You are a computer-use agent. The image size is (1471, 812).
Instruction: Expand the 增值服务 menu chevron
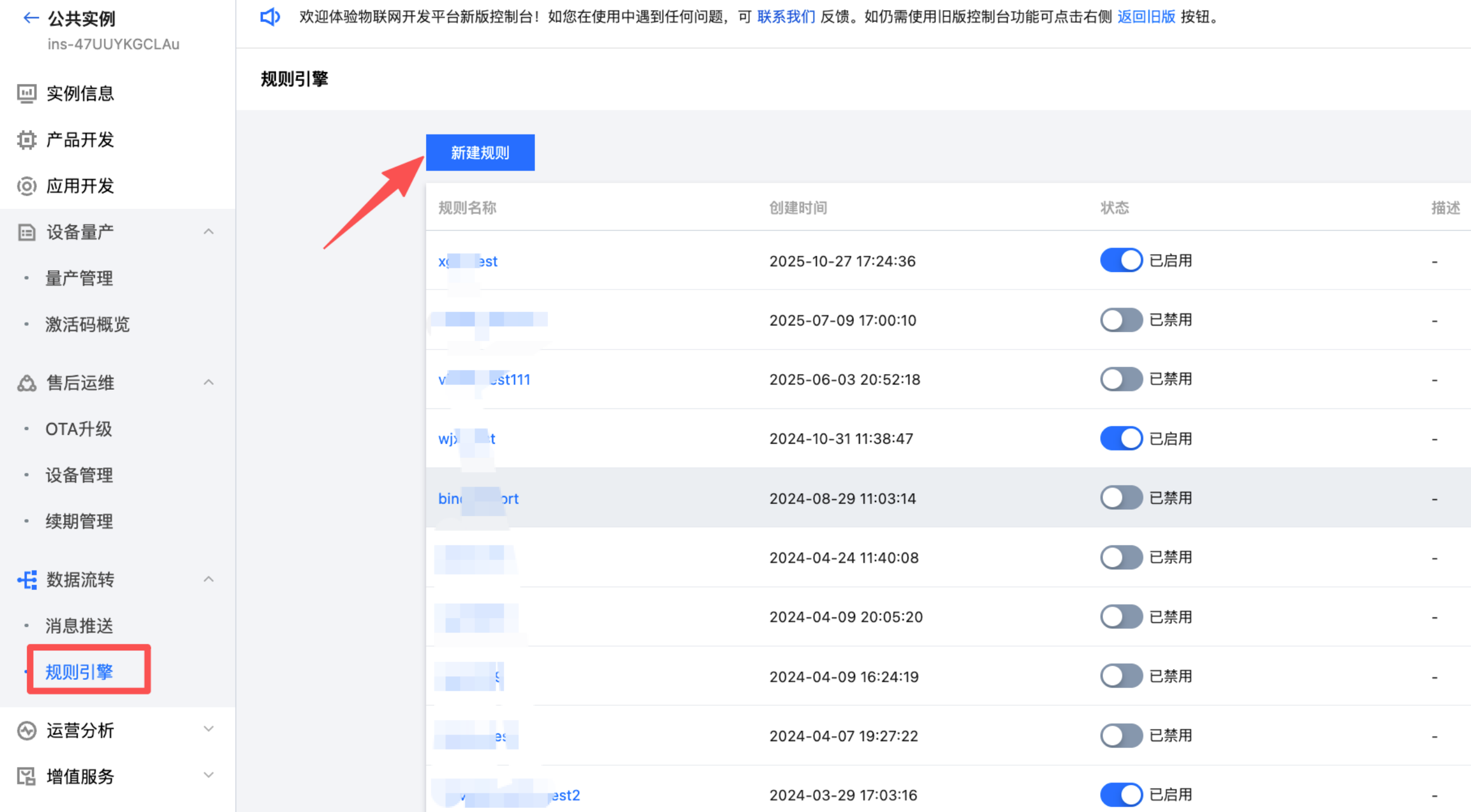point(209,775)
